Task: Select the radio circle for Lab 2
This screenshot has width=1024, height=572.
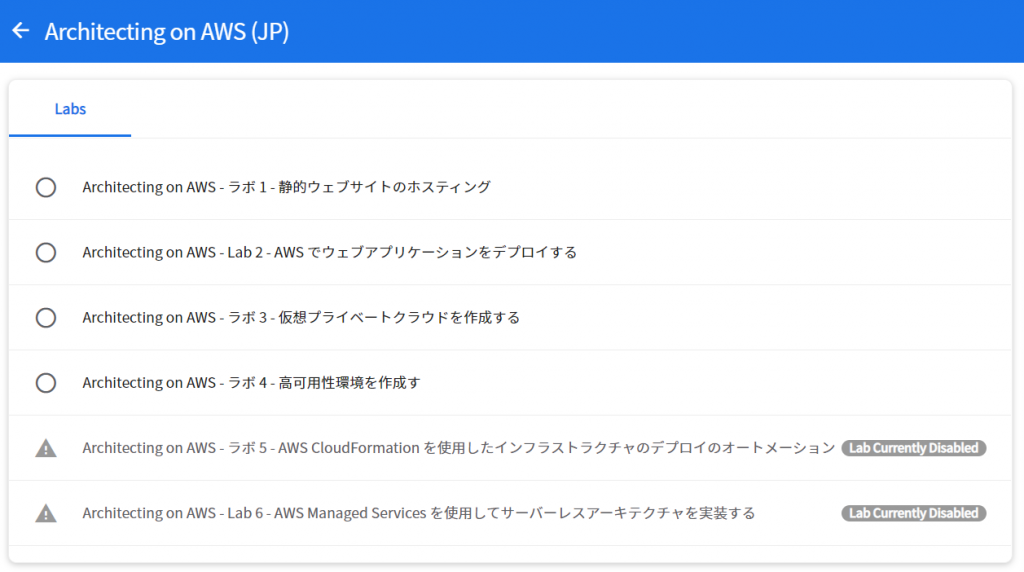Action: click(x=46, y=253)
